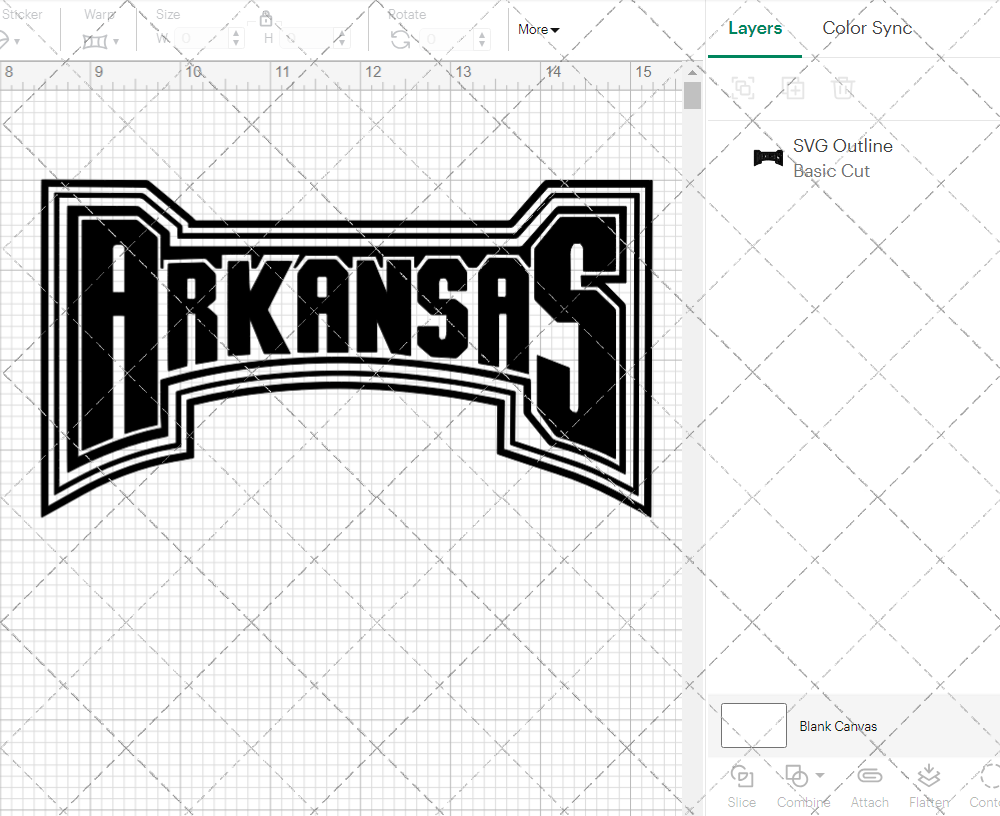The width and height of the screenshot is (1000, 816).
Task: Switch to the Layers tab
Action: point(755,28)
